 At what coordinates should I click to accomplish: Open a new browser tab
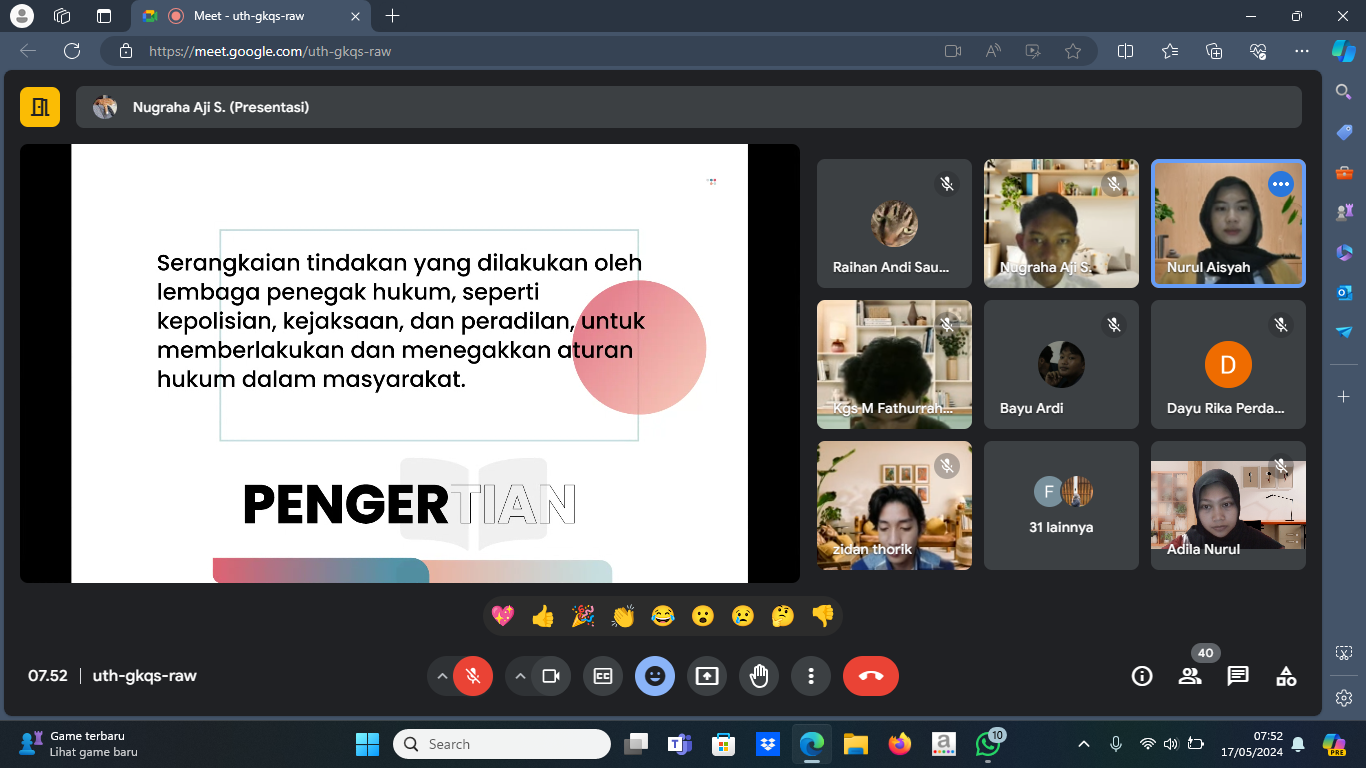pyautogui.click(x=392, y=16)
